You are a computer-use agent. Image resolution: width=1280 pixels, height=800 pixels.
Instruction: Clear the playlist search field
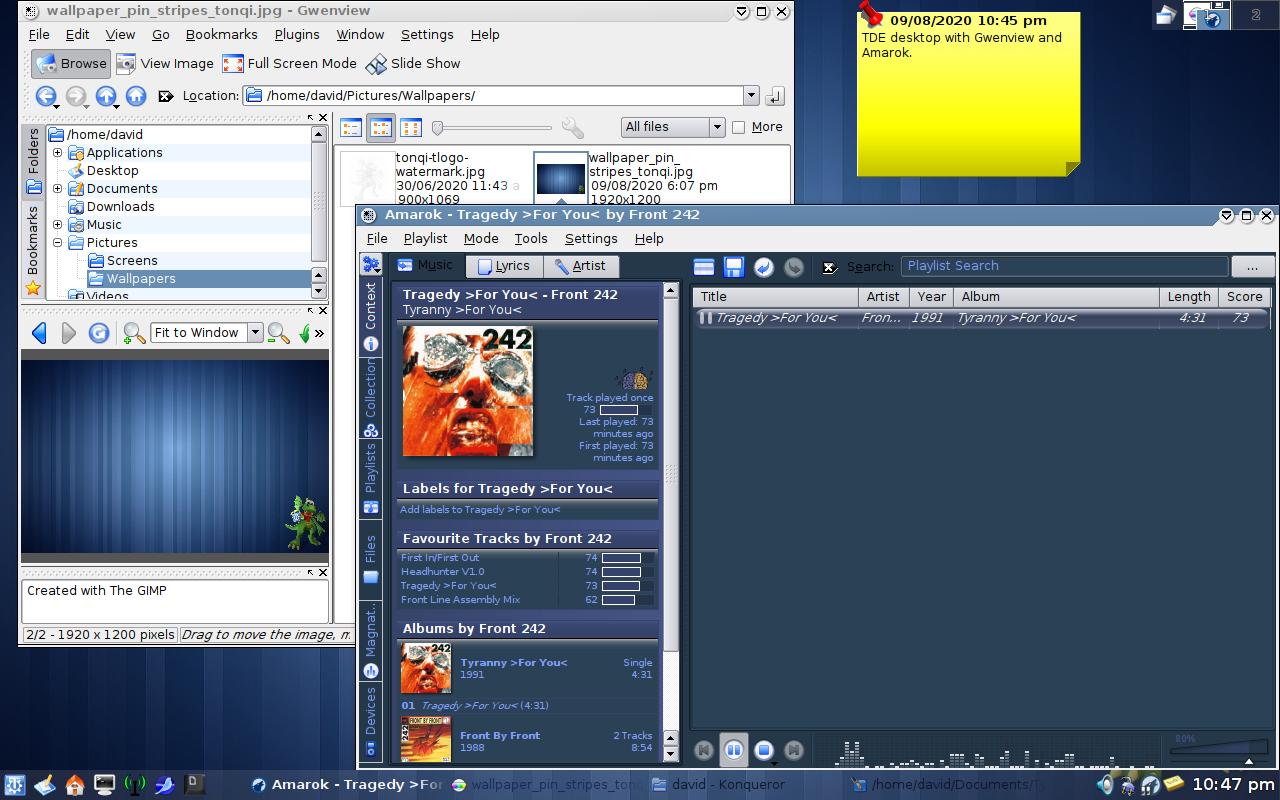click(829, 267)
